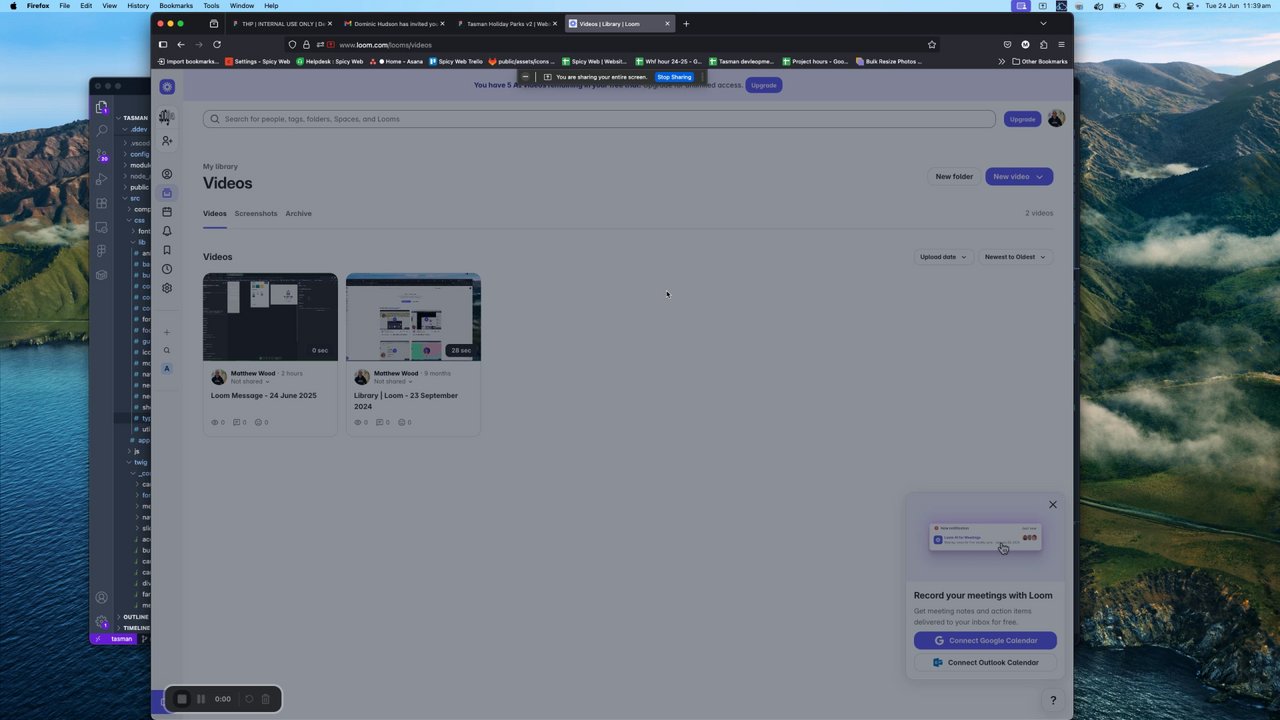Bookmark this page with the star icon

(932, 44)
